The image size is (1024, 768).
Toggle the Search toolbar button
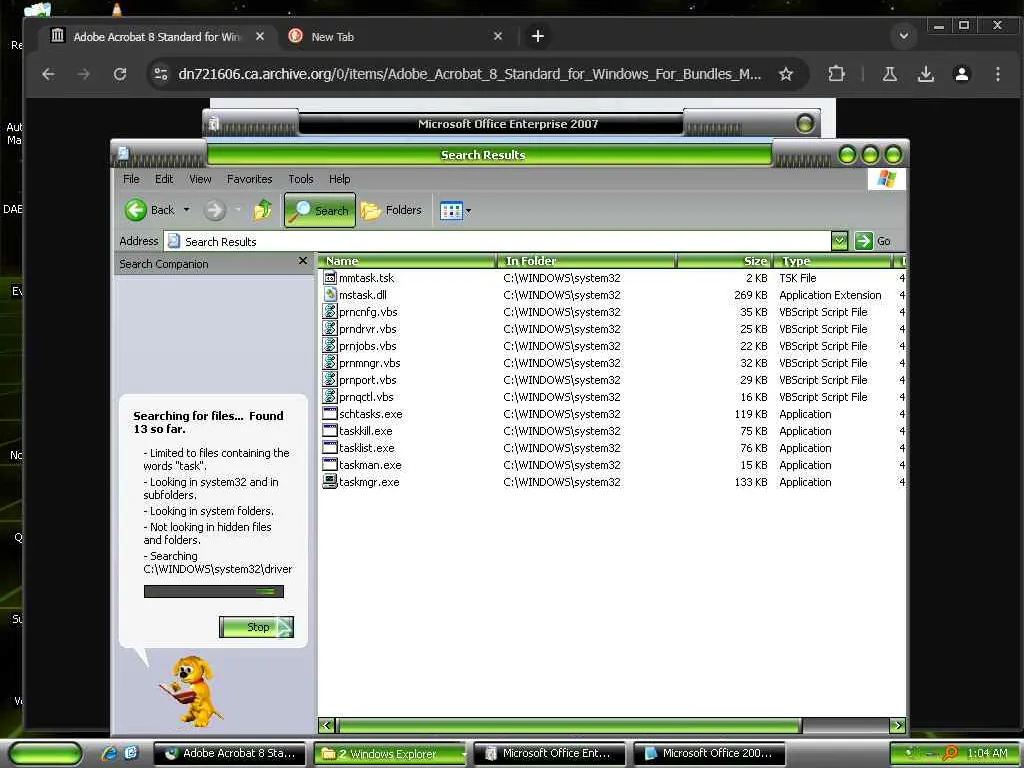coord(320,210)
